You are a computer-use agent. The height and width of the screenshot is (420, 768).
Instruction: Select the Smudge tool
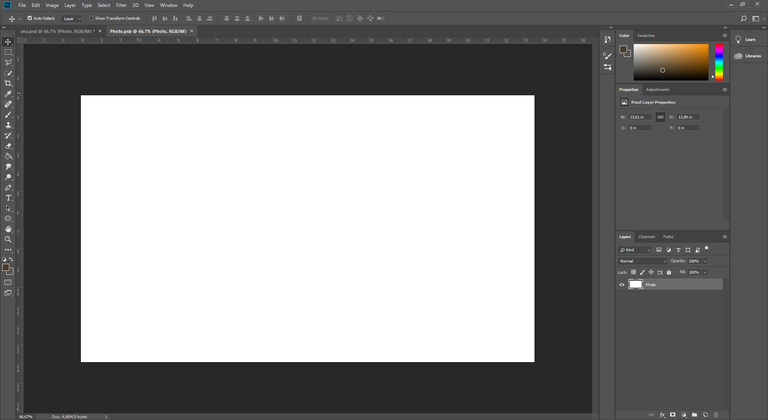click(x=8, y=167)
